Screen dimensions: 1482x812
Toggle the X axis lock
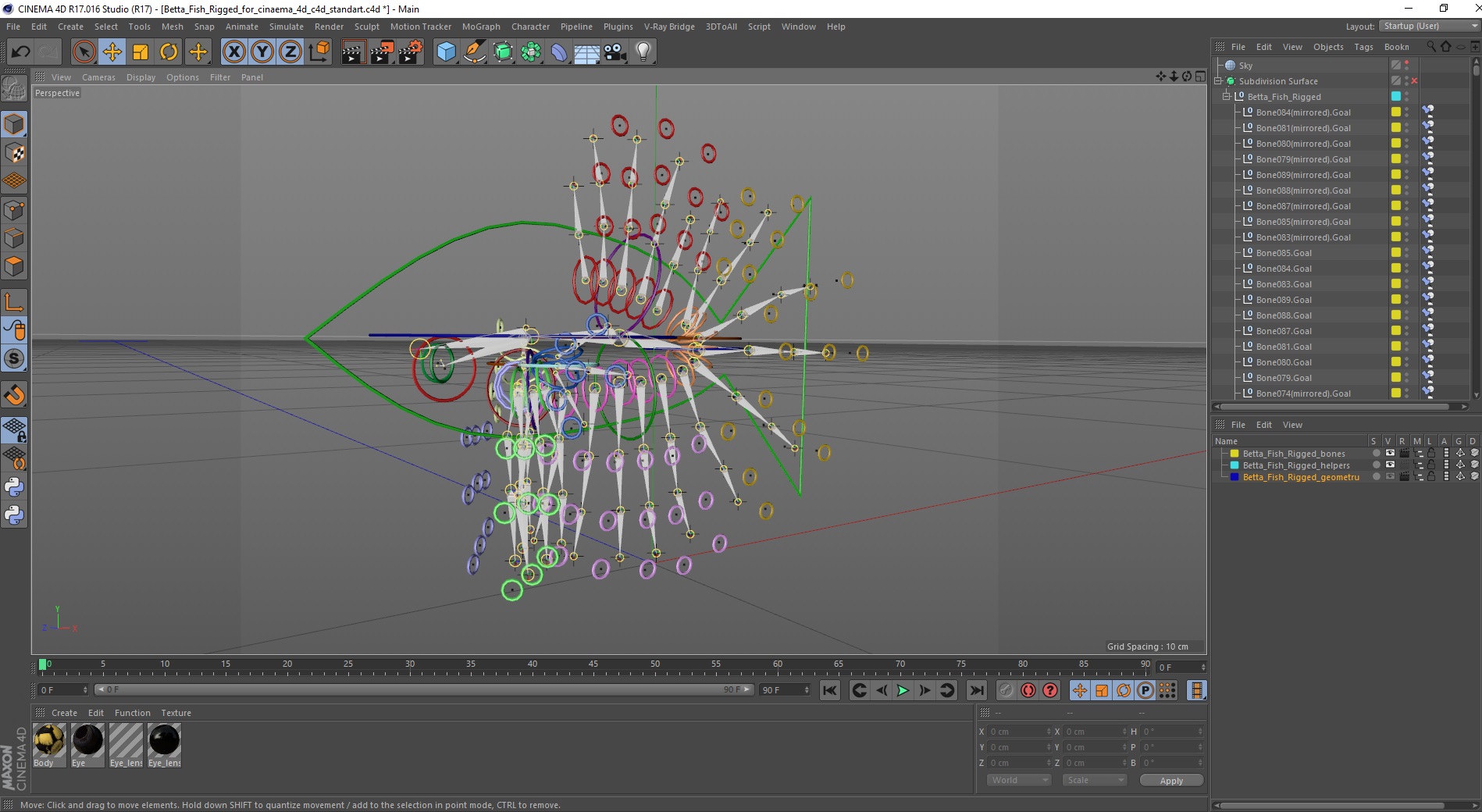click(x=233, y=52)
